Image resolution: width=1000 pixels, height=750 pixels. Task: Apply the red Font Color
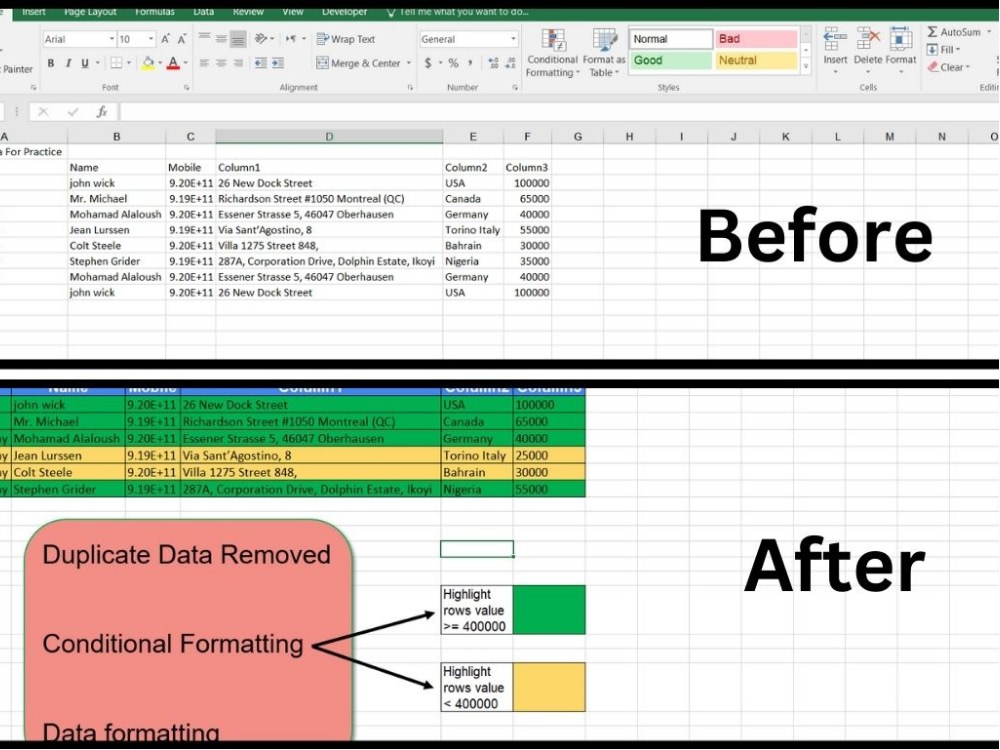point(173,63)
